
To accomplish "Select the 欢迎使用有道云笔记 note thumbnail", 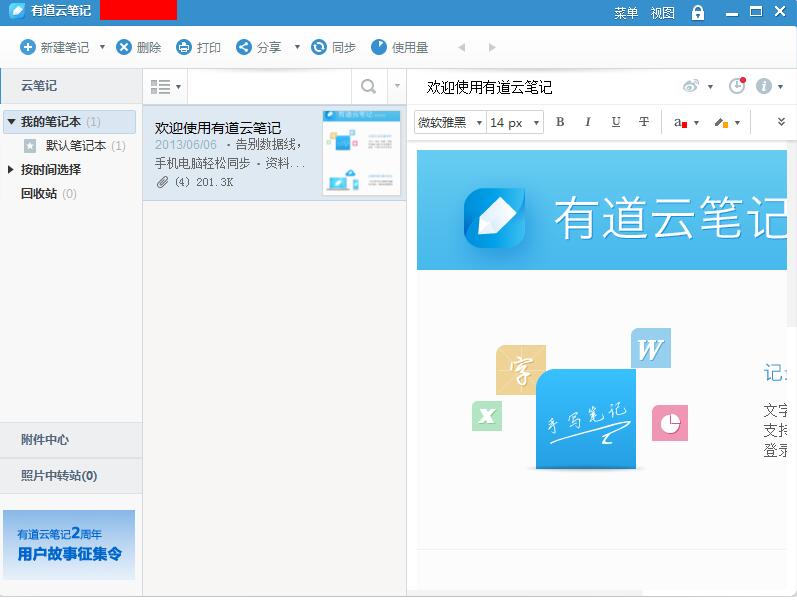I will 361,153.
